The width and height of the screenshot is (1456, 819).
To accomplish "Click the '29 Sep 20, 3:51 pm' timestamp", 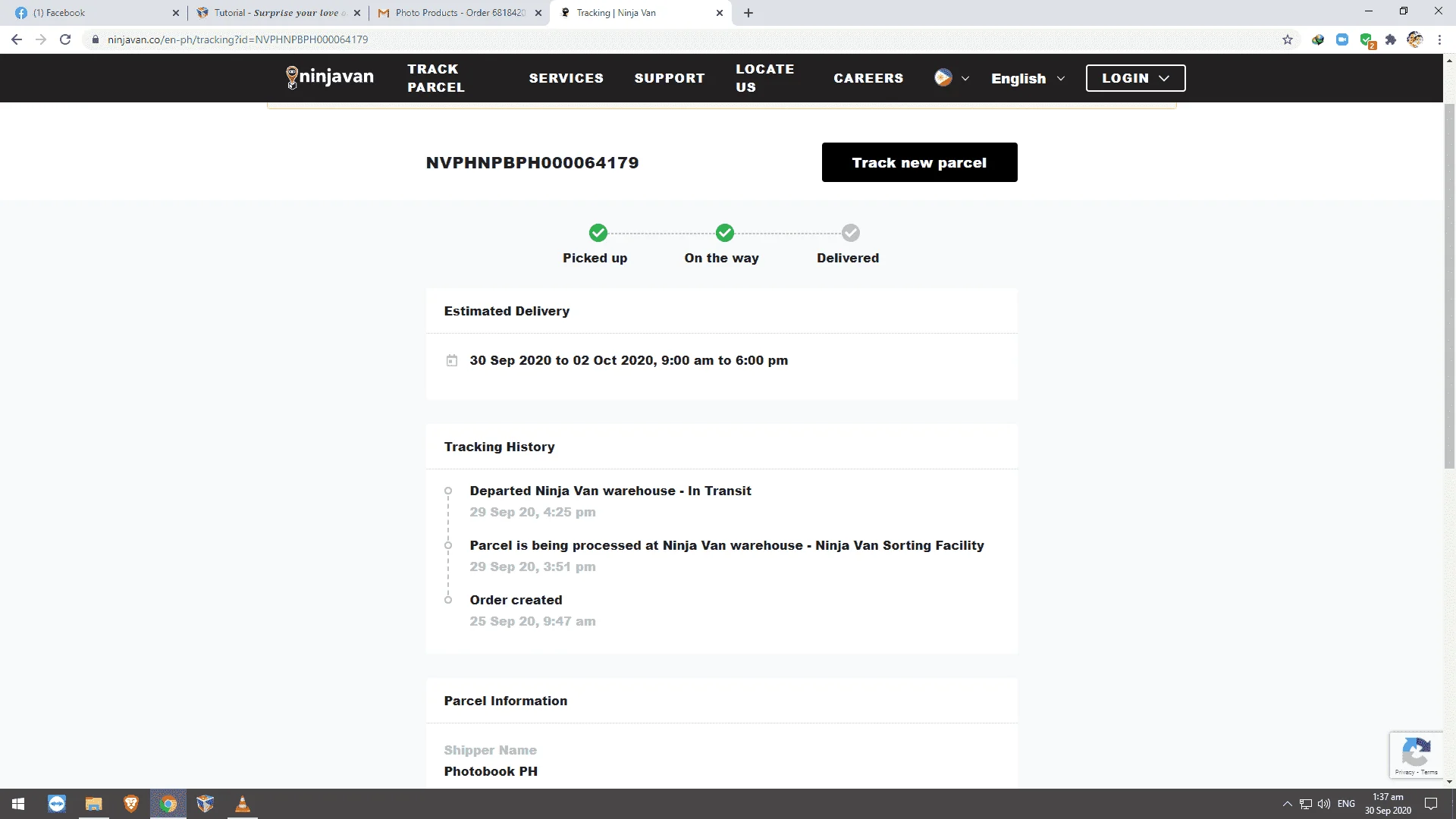I will (532, 567).
